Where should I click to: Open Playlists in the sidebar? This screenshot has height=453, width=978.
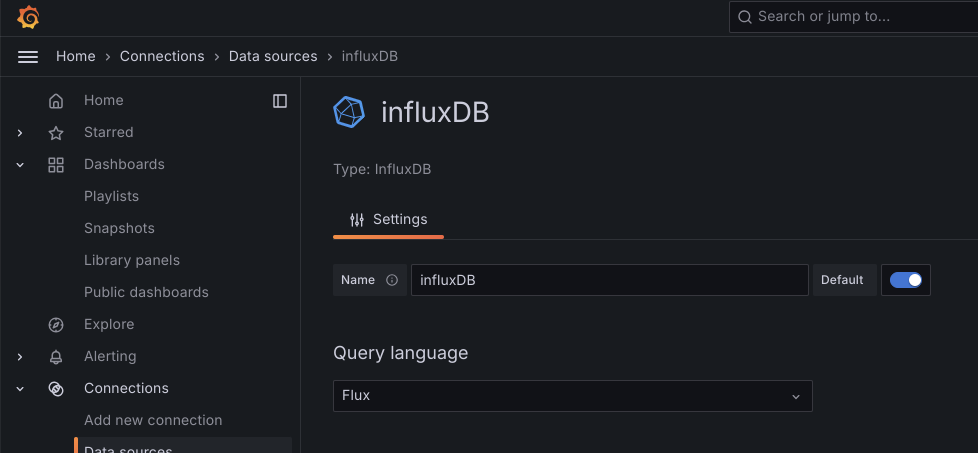tap(111, 197)
